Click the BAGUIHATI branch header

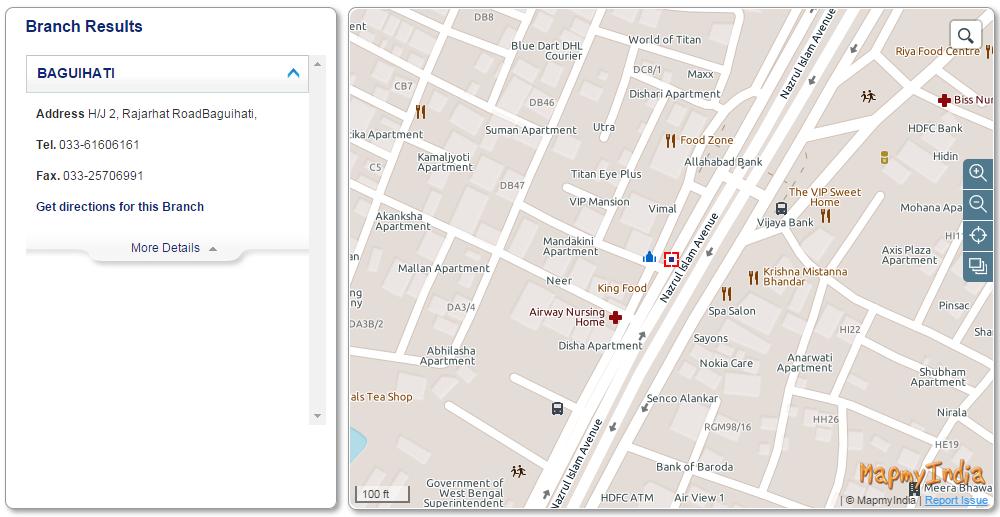[x=76, y=73]
